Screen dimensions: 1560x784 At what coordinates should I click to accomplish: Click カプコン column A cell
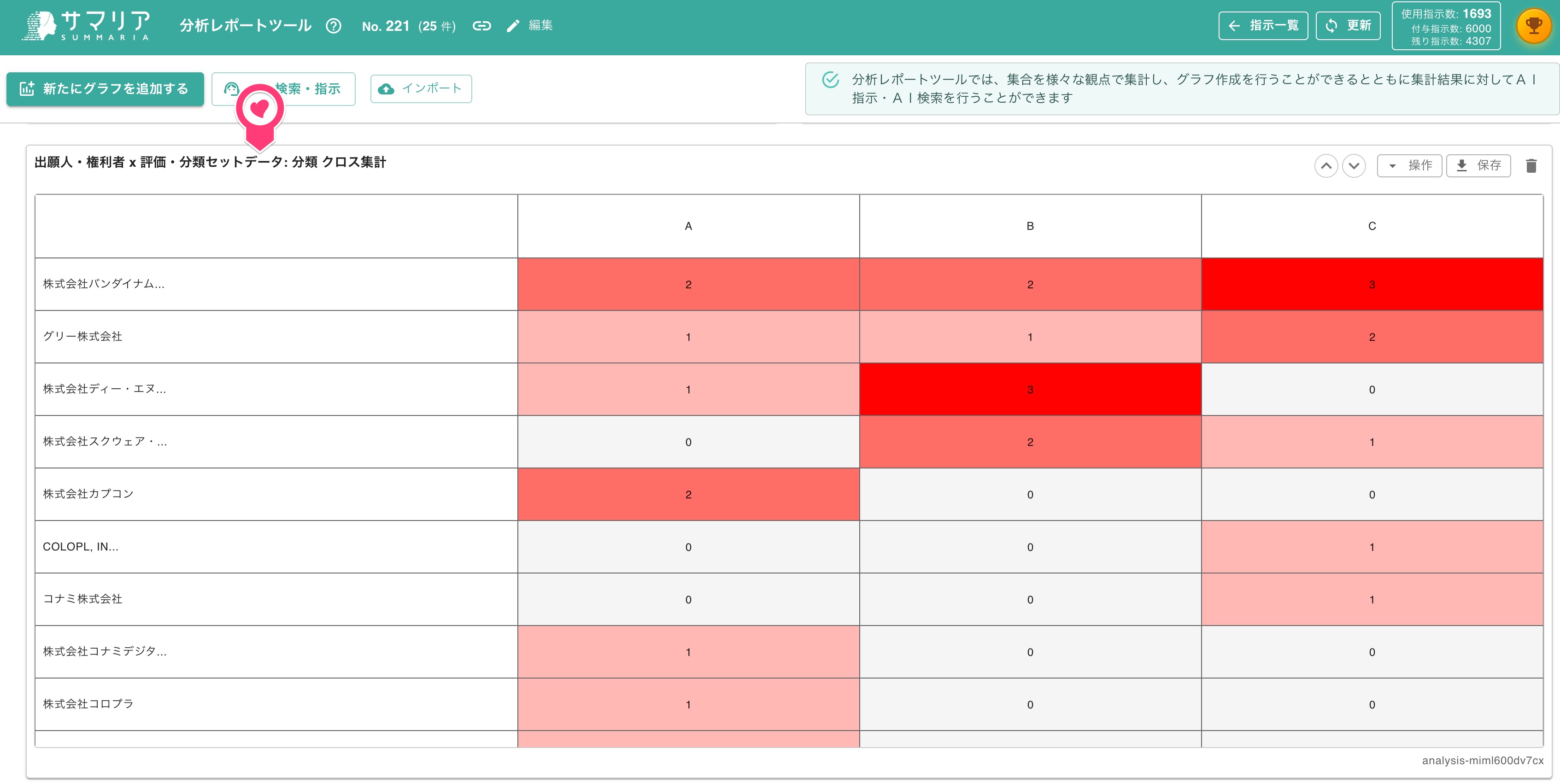(689, 495)
